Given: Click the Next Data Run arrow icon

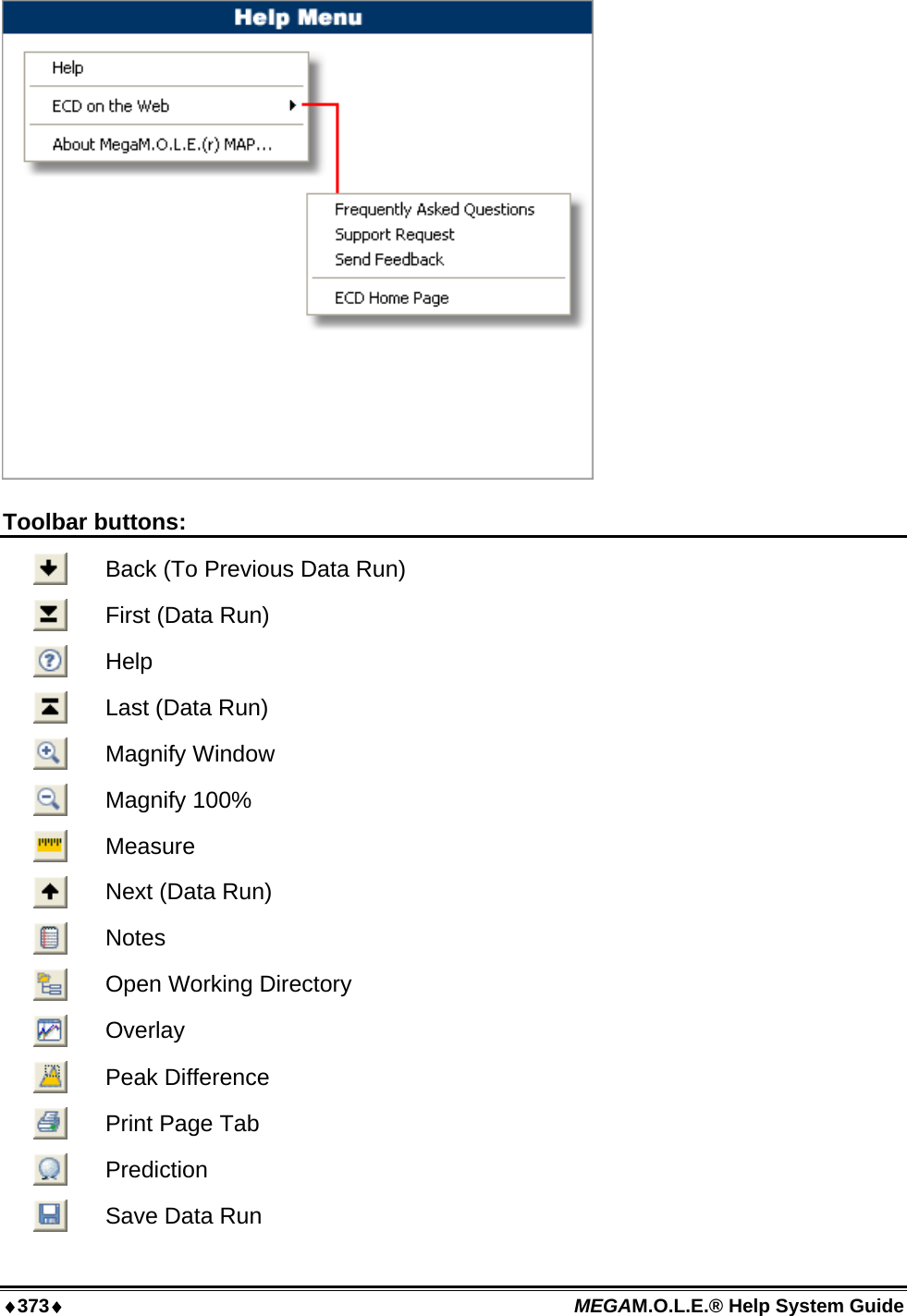Looking at the screenshot, I should coord(50,892).
